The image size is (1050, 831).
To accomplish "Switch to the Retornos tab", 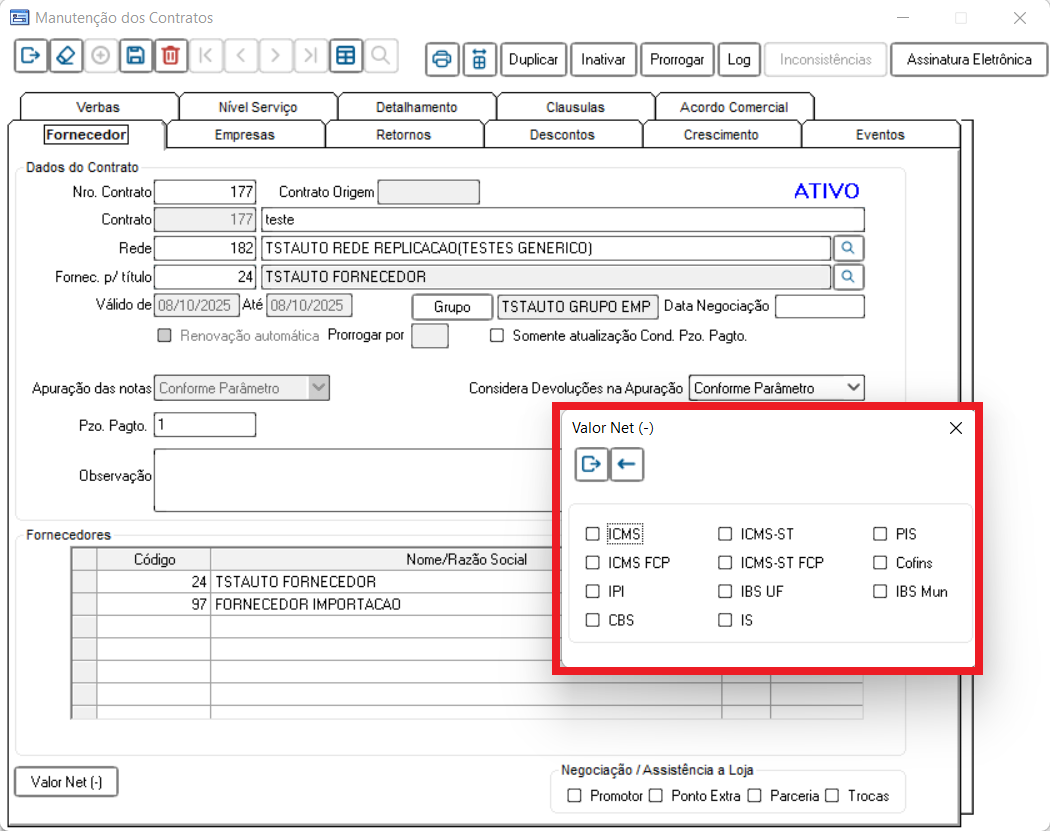I will click(x=403, y=135).
